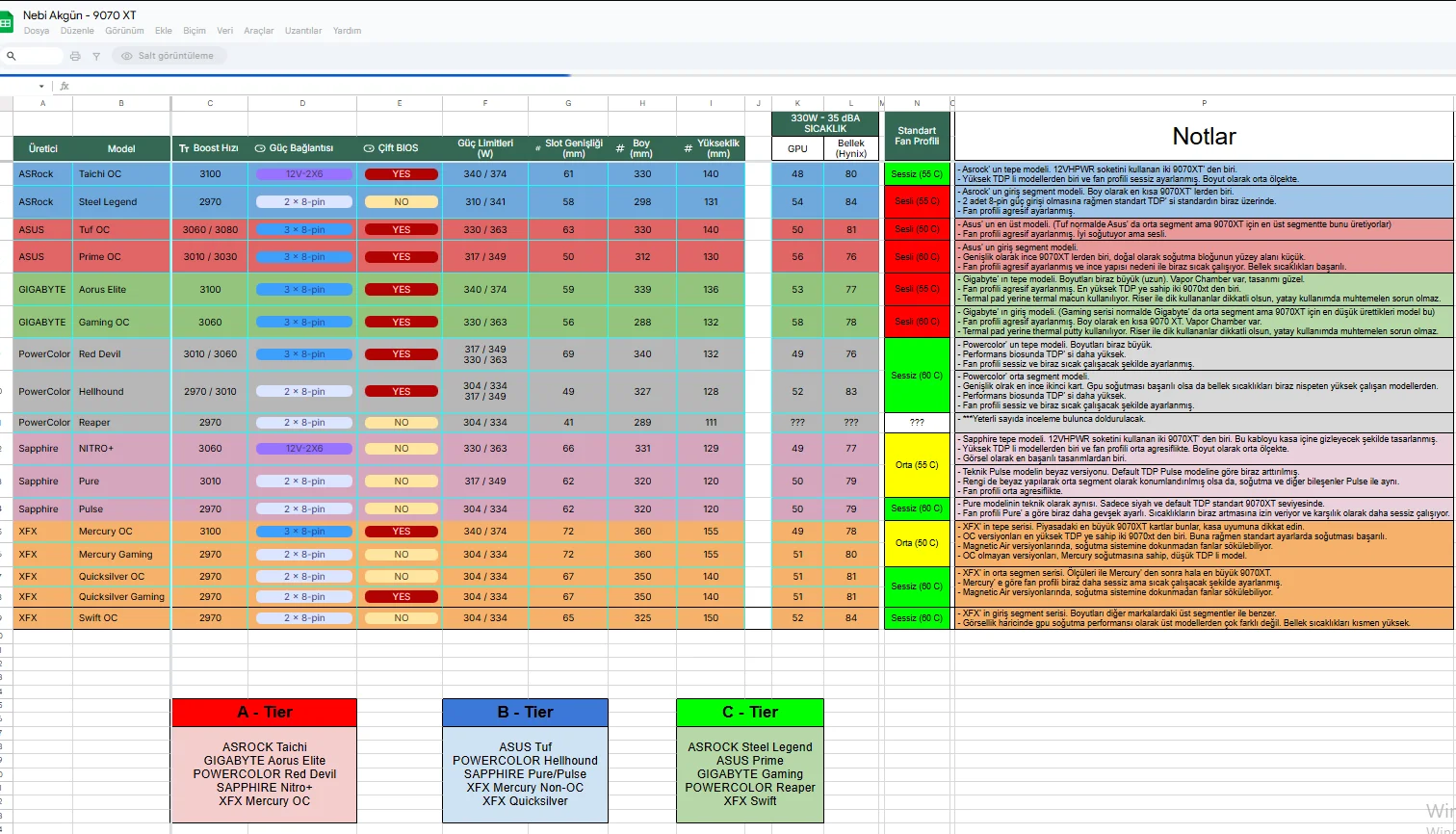
Task: Select the Mercury Gaming model cell
Action: pyautogui.click(x=121, y=555)
